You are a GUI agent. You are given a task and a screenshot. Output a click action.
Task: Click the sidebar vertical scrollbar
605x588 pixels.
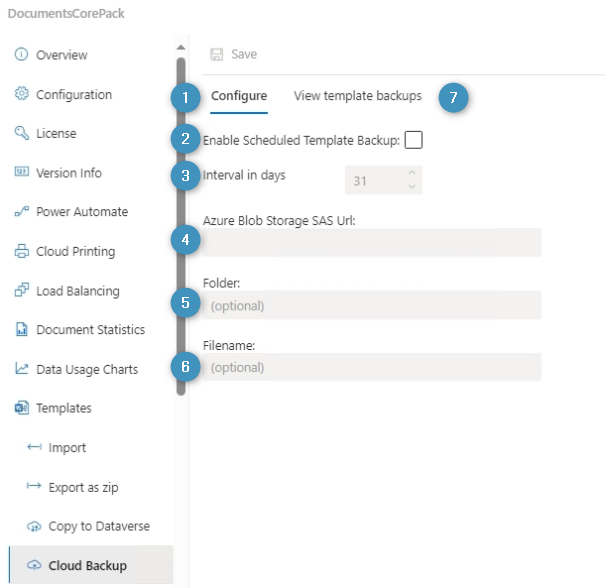click(x=181, y=220)
